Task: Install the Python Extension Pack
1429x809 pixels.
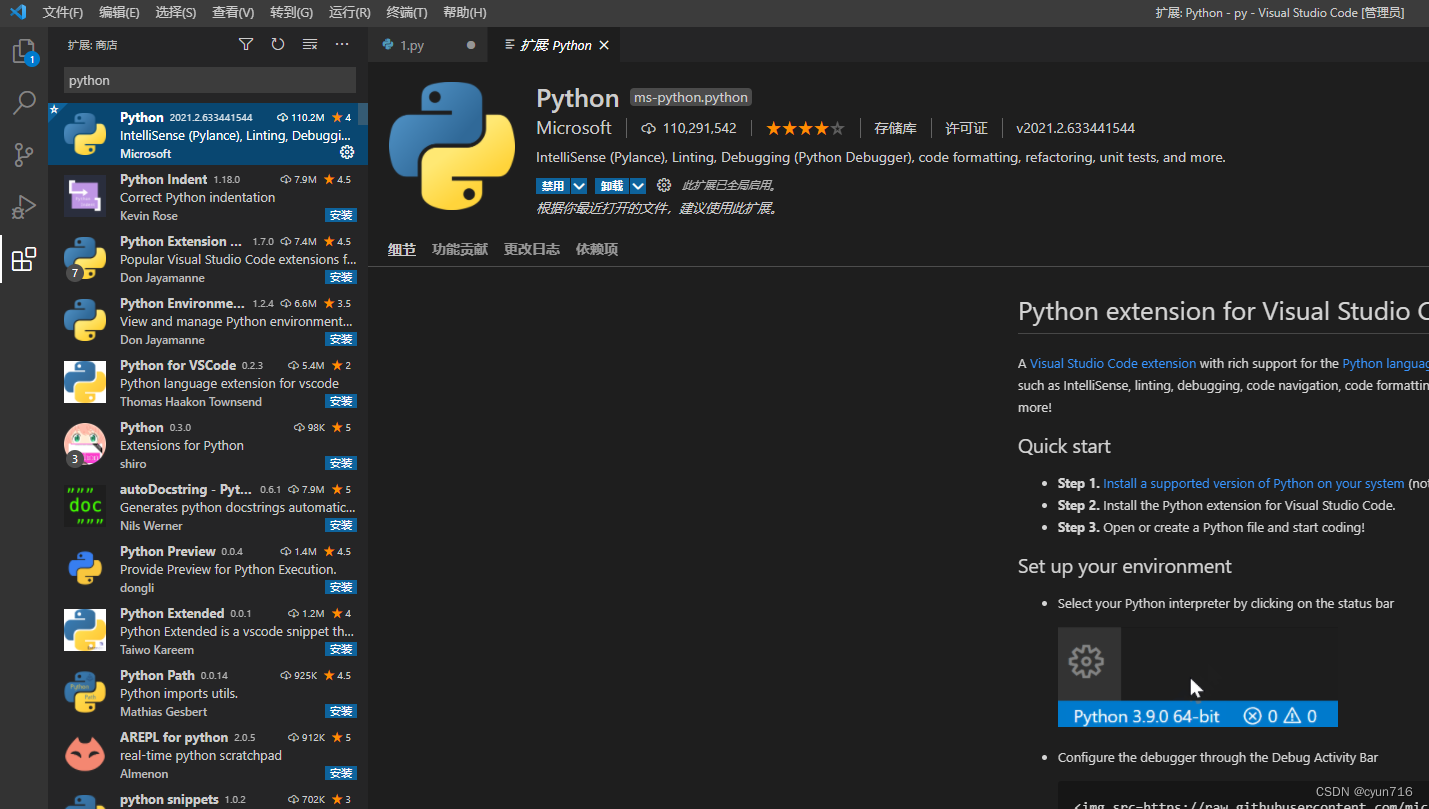Action: click(x=341, y=277)
